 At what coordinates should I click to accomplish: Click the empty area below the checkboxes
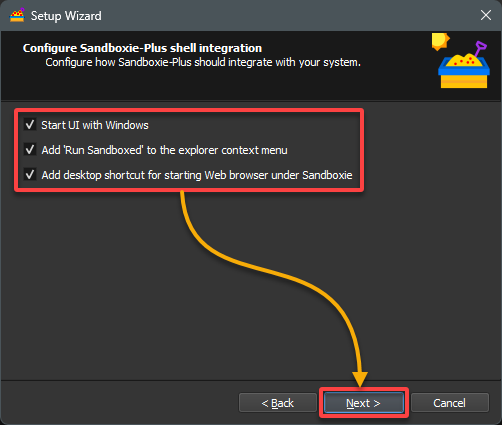pos(100,283)
